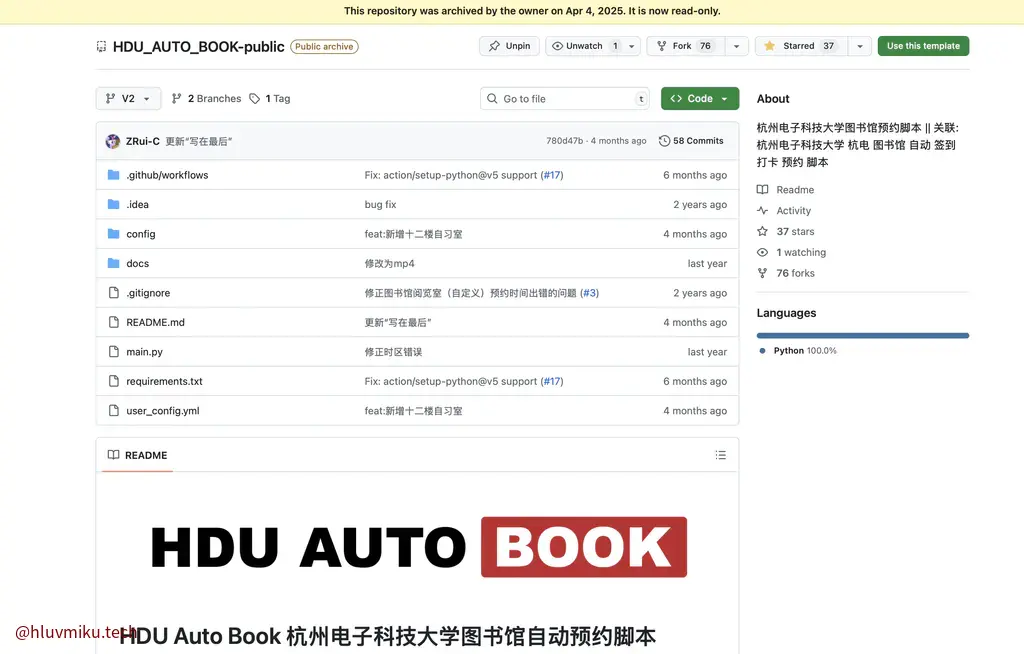Click the repository template icon beside HDU_AUTO_BOOK-public
1024x654 pixels.
pos(101,46)
